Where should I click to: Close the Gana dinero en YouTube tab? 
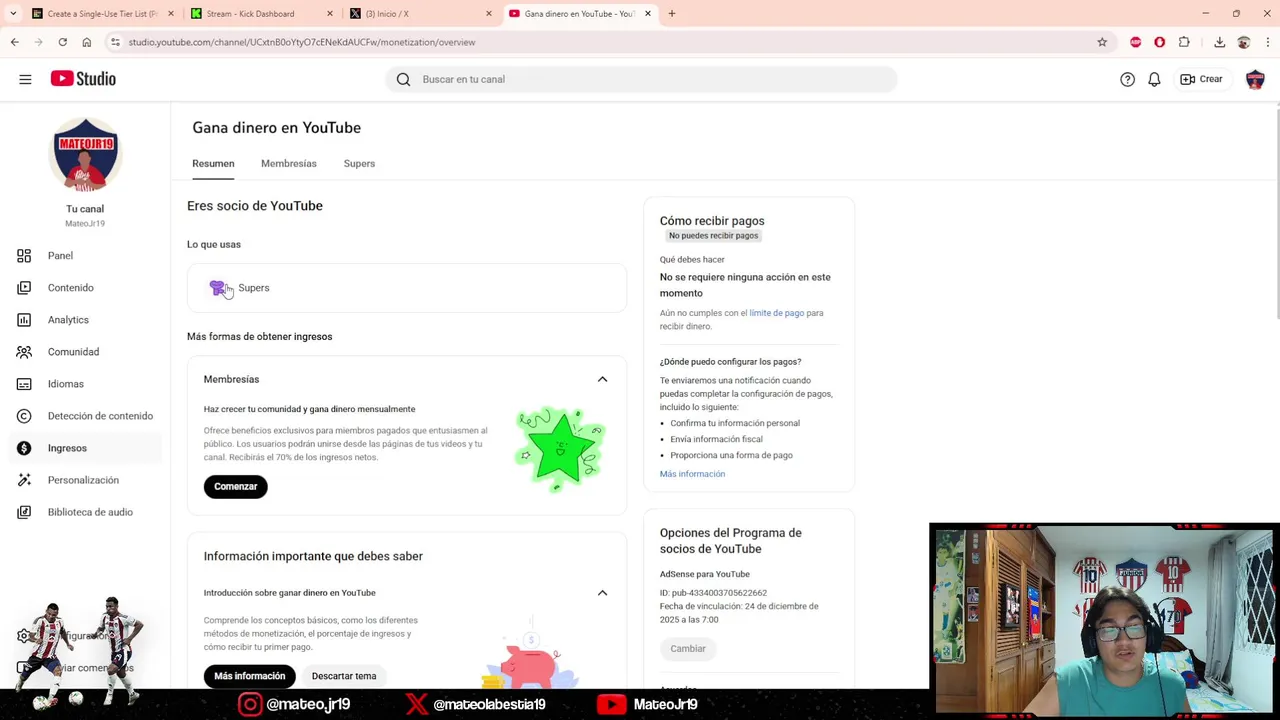point(648,14)
